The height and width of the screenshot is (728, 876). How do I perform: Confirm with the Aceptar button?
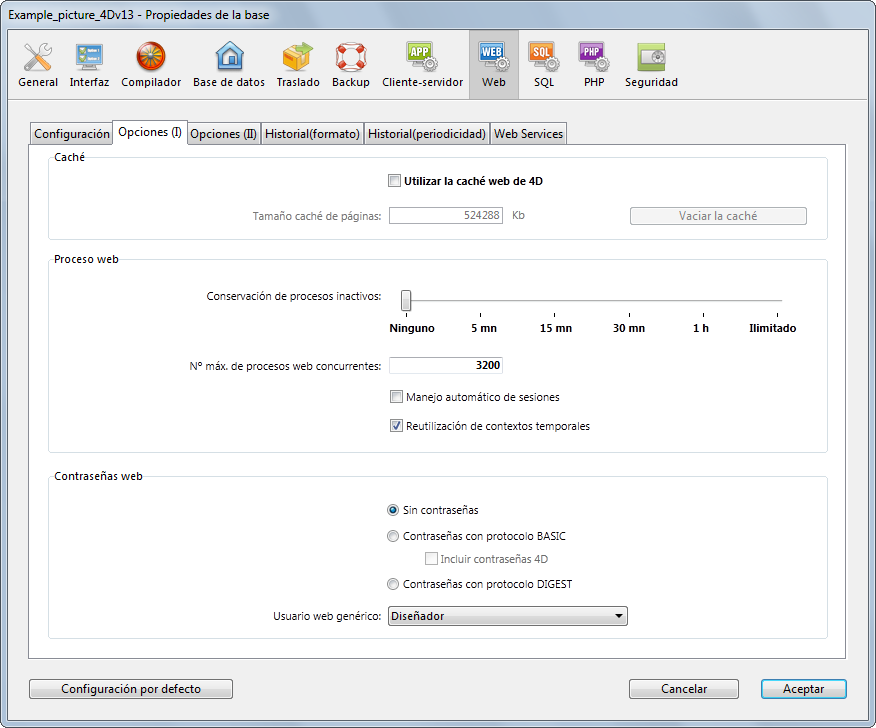[x=803, y=689]
